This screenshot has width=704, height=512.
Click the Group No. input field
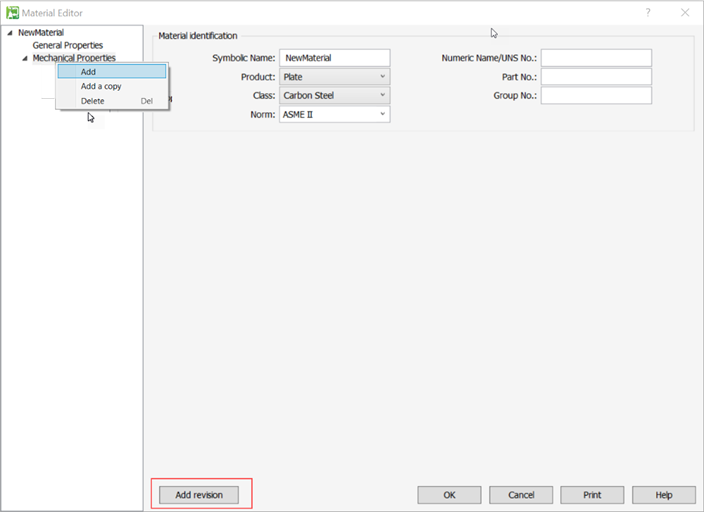pos(596,95)
